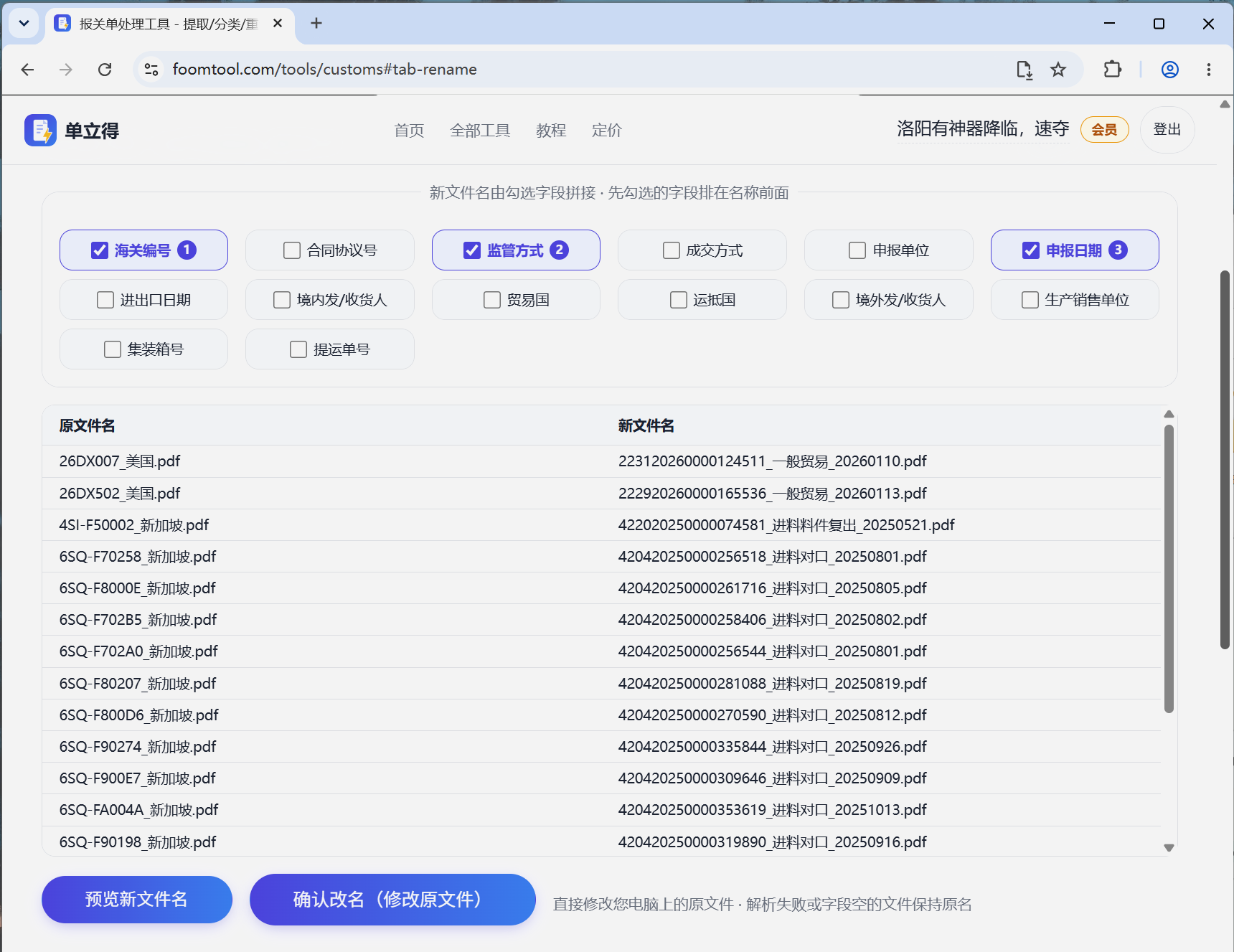1234x952 pixels.
Task: Open the 全部工具 nav item
Action: click(480, 131)
